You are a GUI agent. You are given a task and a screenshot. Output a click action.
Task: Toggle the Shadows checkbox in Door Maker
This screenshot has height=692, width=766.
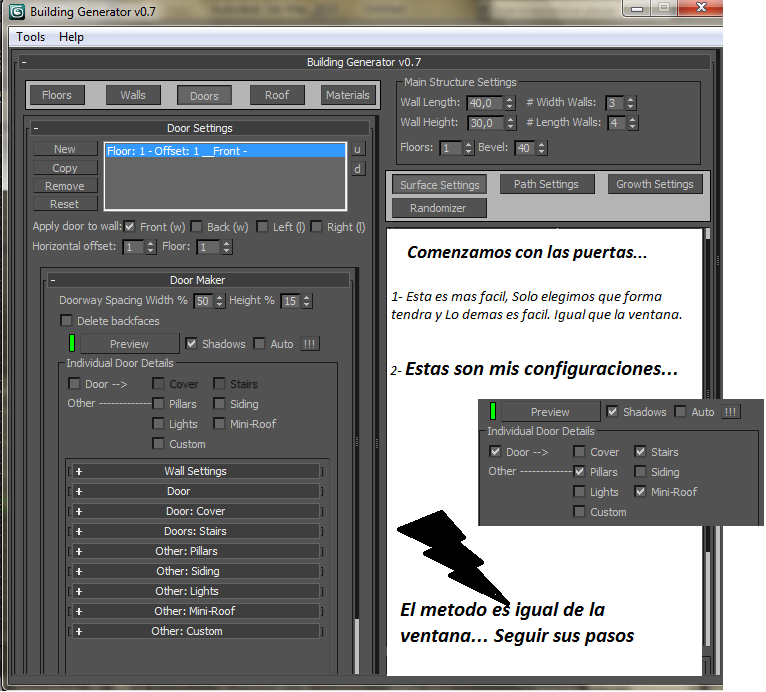coord(191,344)
